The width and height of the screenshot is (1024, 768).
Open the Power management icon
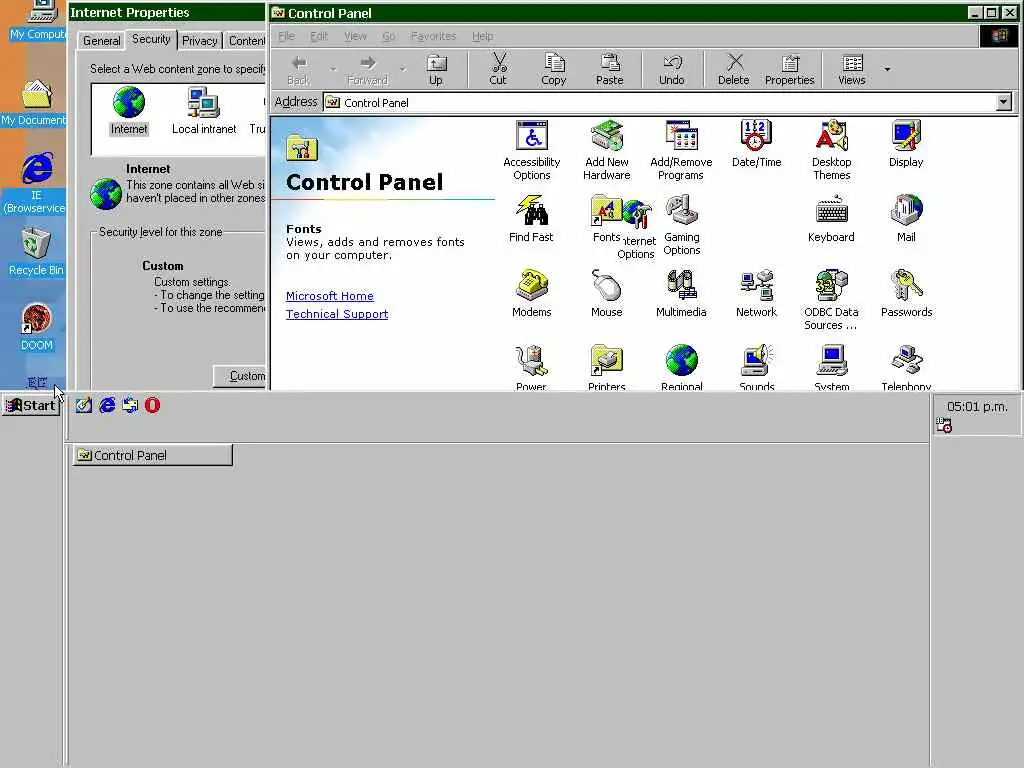click(531, 367)
